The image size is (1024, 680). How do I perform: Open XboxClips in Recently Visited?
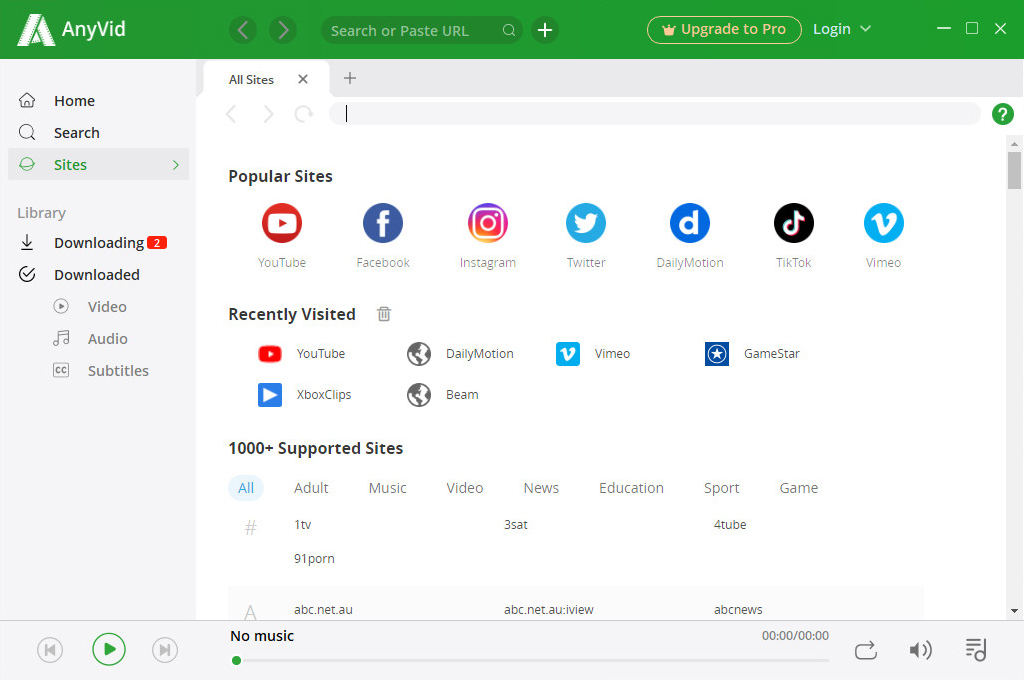(305, 395)
